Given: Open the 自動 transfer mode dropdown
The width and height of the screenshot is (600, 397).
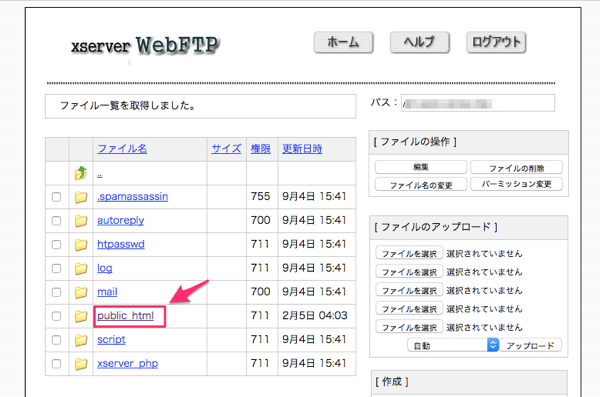Looking at the screenshot, I should tap(453, 345).
